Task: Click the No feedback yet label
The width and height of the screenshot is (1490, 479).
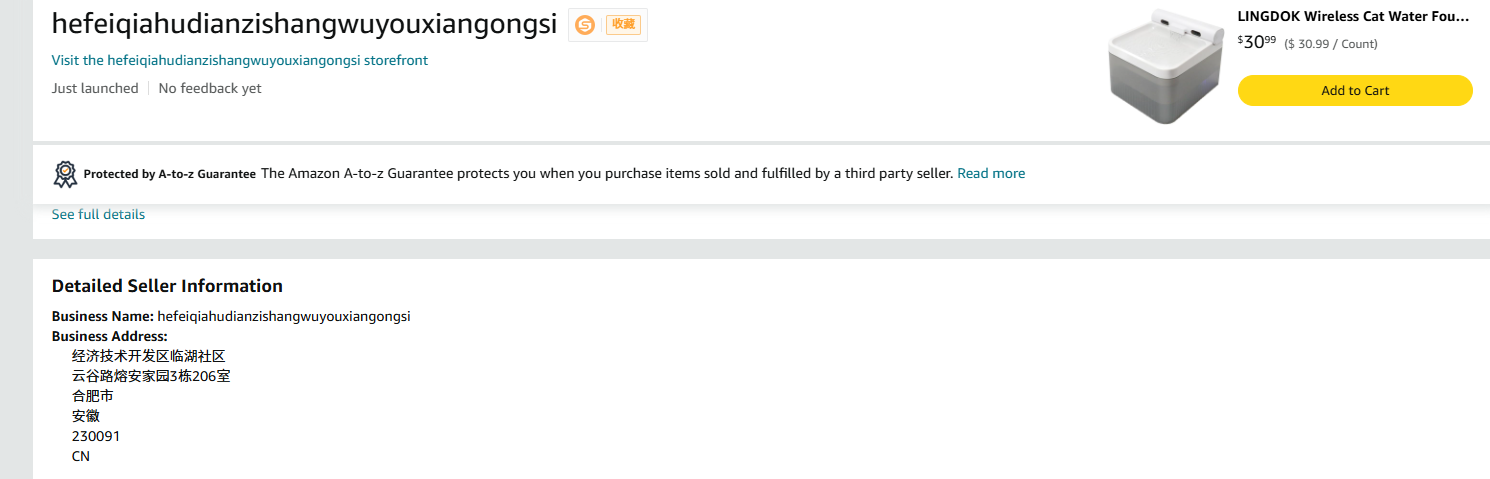Action: 210,88
